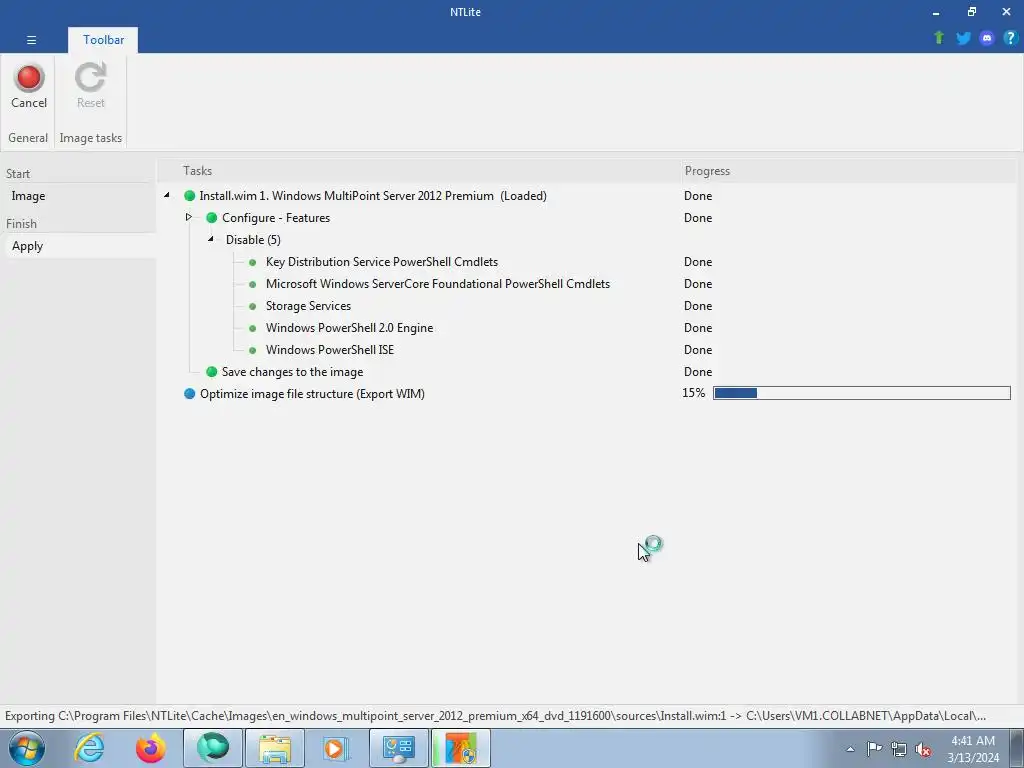Image resolution: width=1024 pixels, height=768 pixels.
Task: Click green dot beside Configure - Features
Action: (x=212, y=217)
